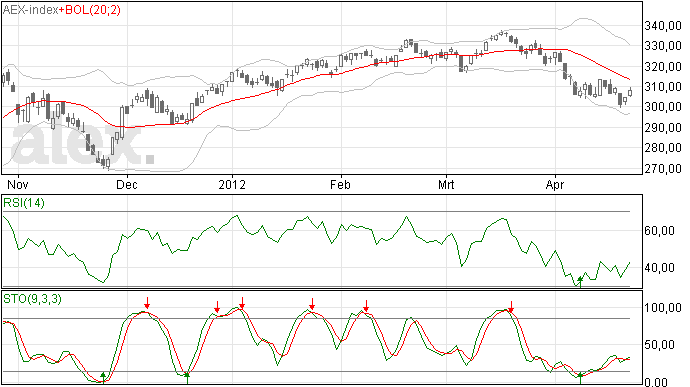Click the green buy arrow in the RSI panel

tap(580, 282)
